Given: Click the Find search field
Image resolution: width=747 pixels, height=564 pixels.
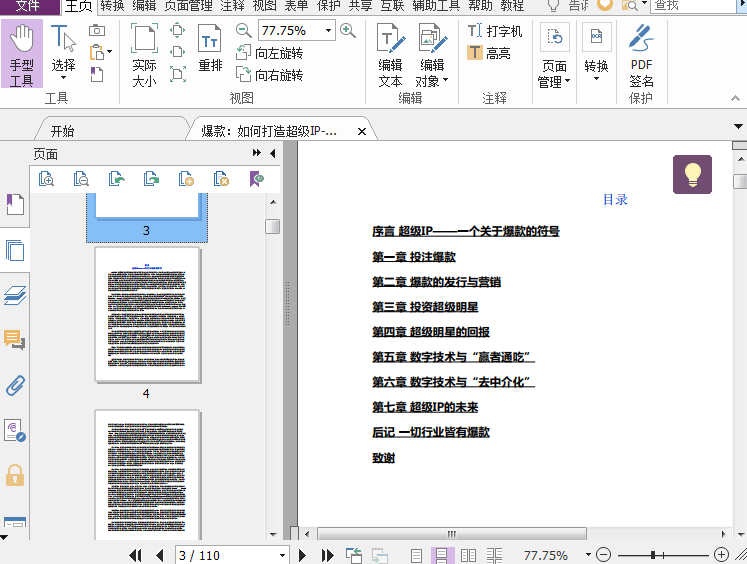Looking at the screenshot, I should coord(693,6).
